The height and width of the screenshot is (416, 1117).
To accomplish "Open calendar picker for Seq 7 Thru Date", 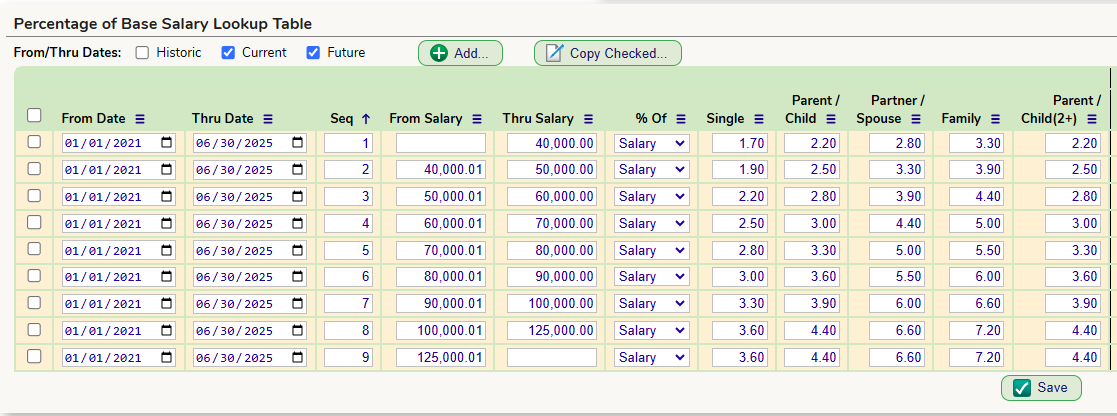I will click(x=297, y=304).
